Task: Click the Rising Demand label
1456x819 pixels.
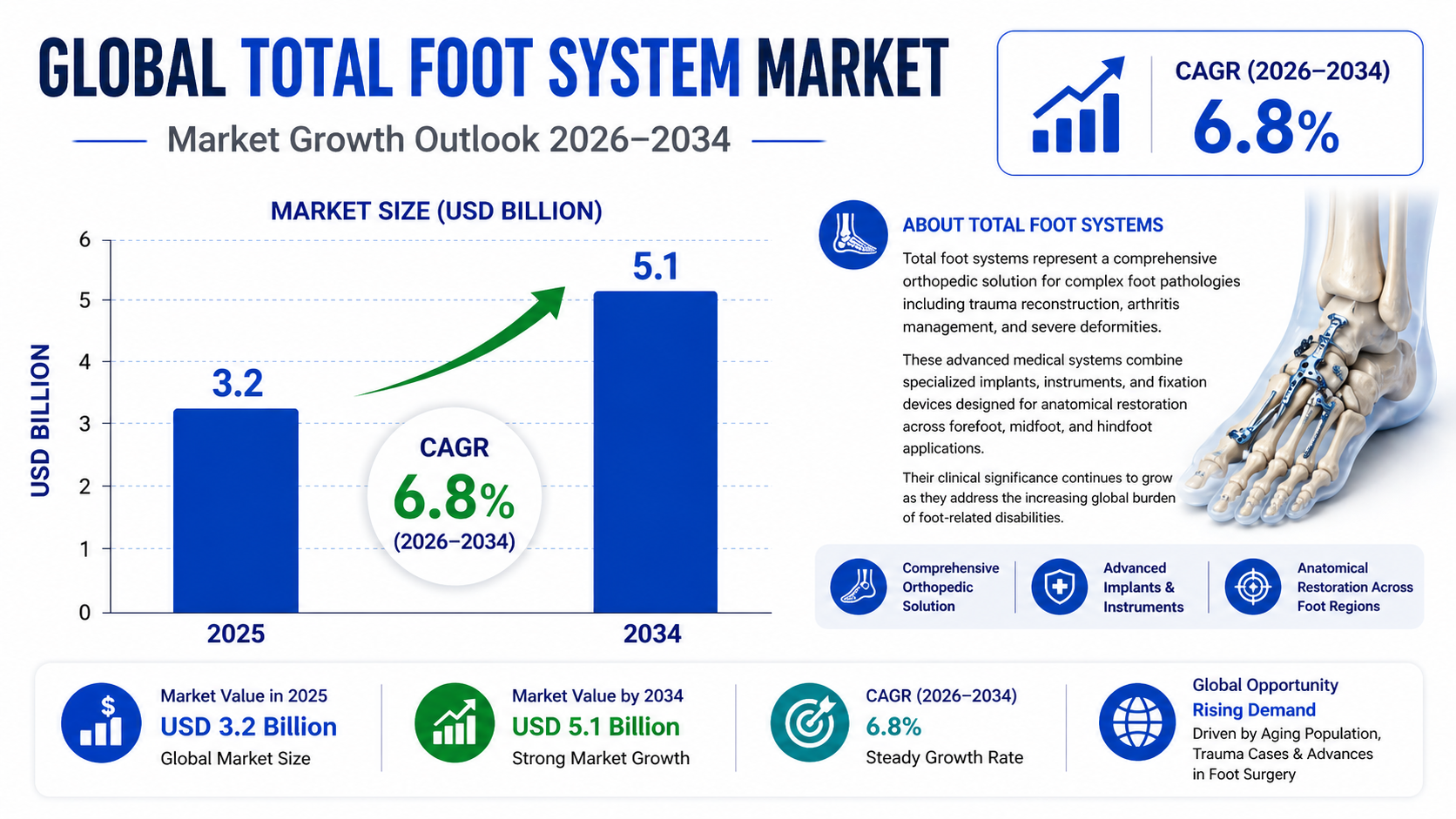Action: click(1253, 709)
